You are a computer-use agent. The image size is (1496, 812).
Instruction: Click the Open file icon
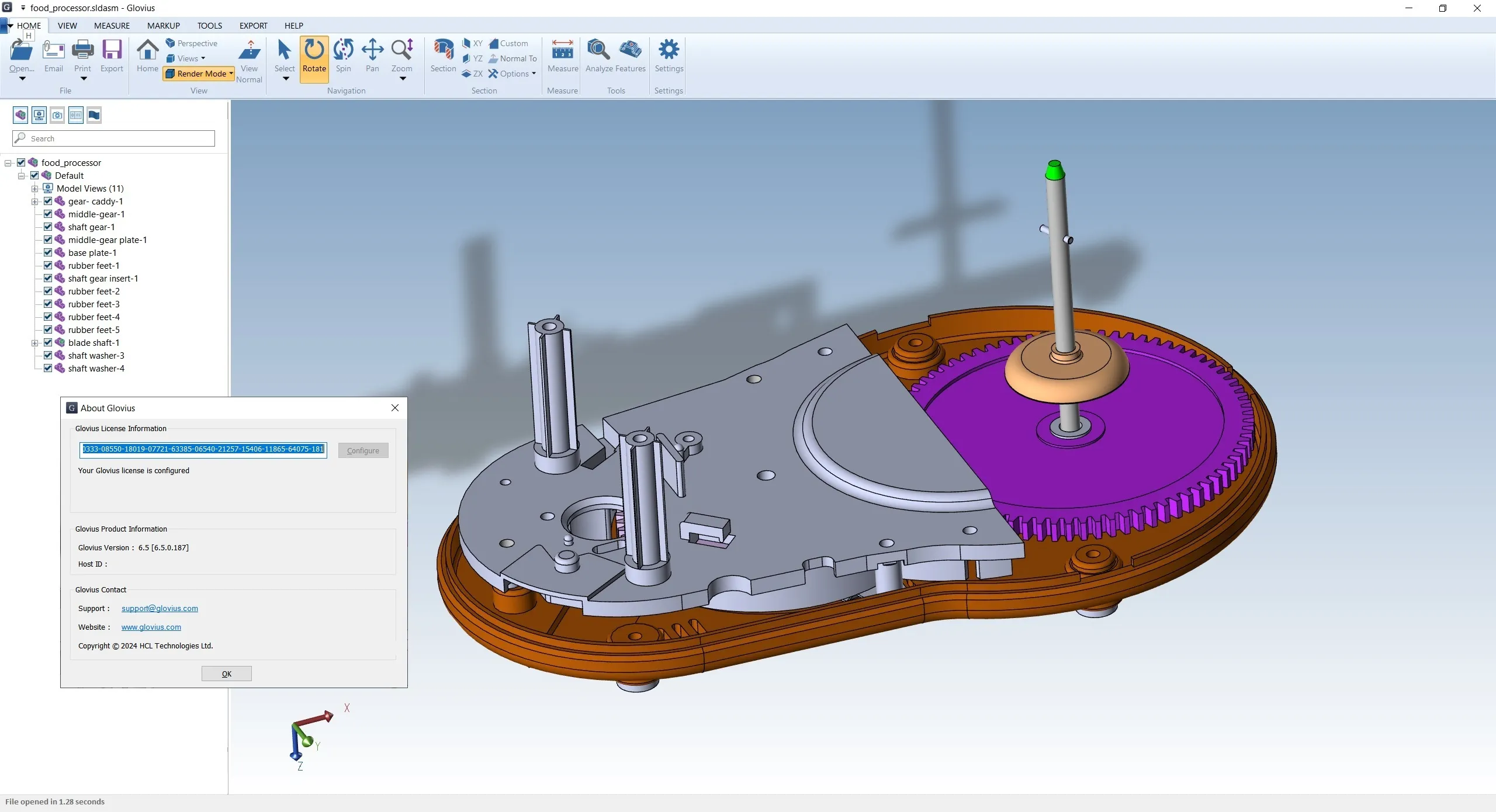[x=22, y=50]
